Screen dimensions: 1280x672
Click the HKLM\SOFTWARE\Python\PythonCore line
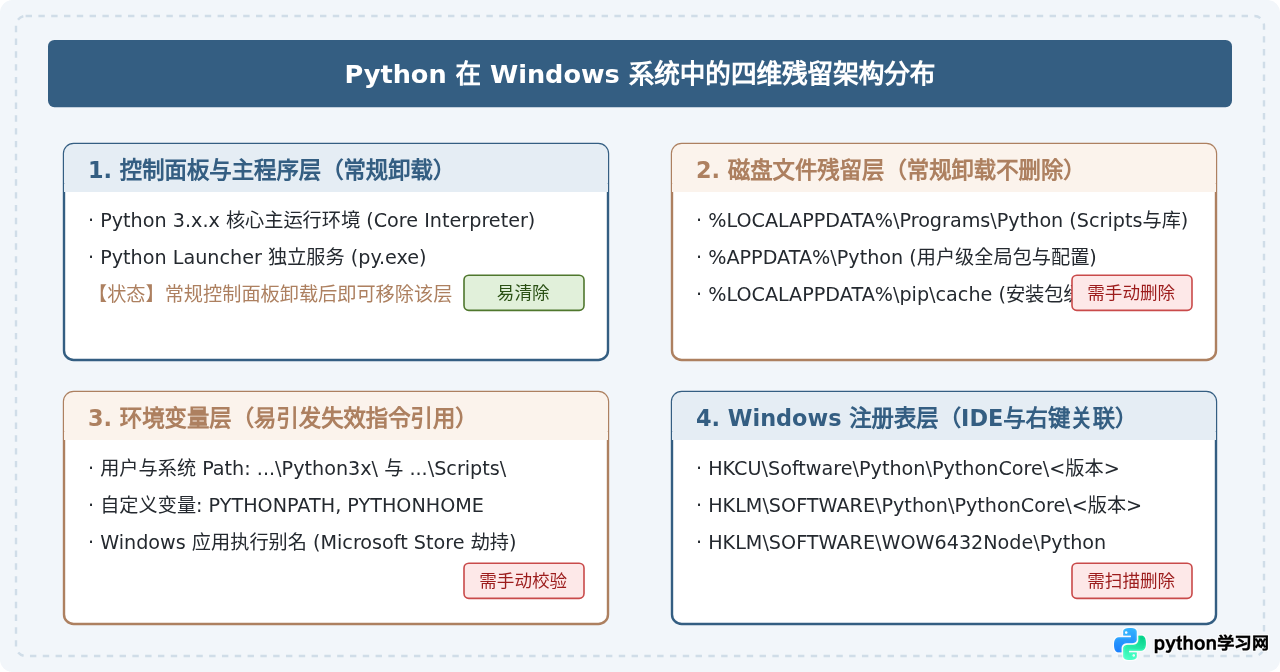tap(919, 505)
